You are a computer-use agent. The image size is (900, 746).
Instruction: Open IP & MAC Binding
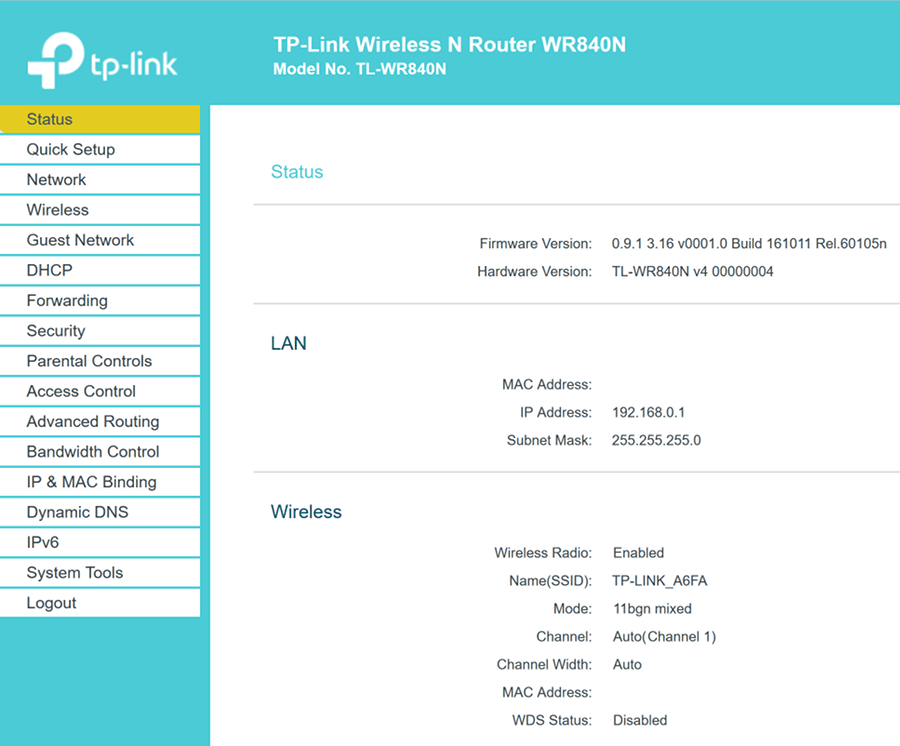[100, 482]
